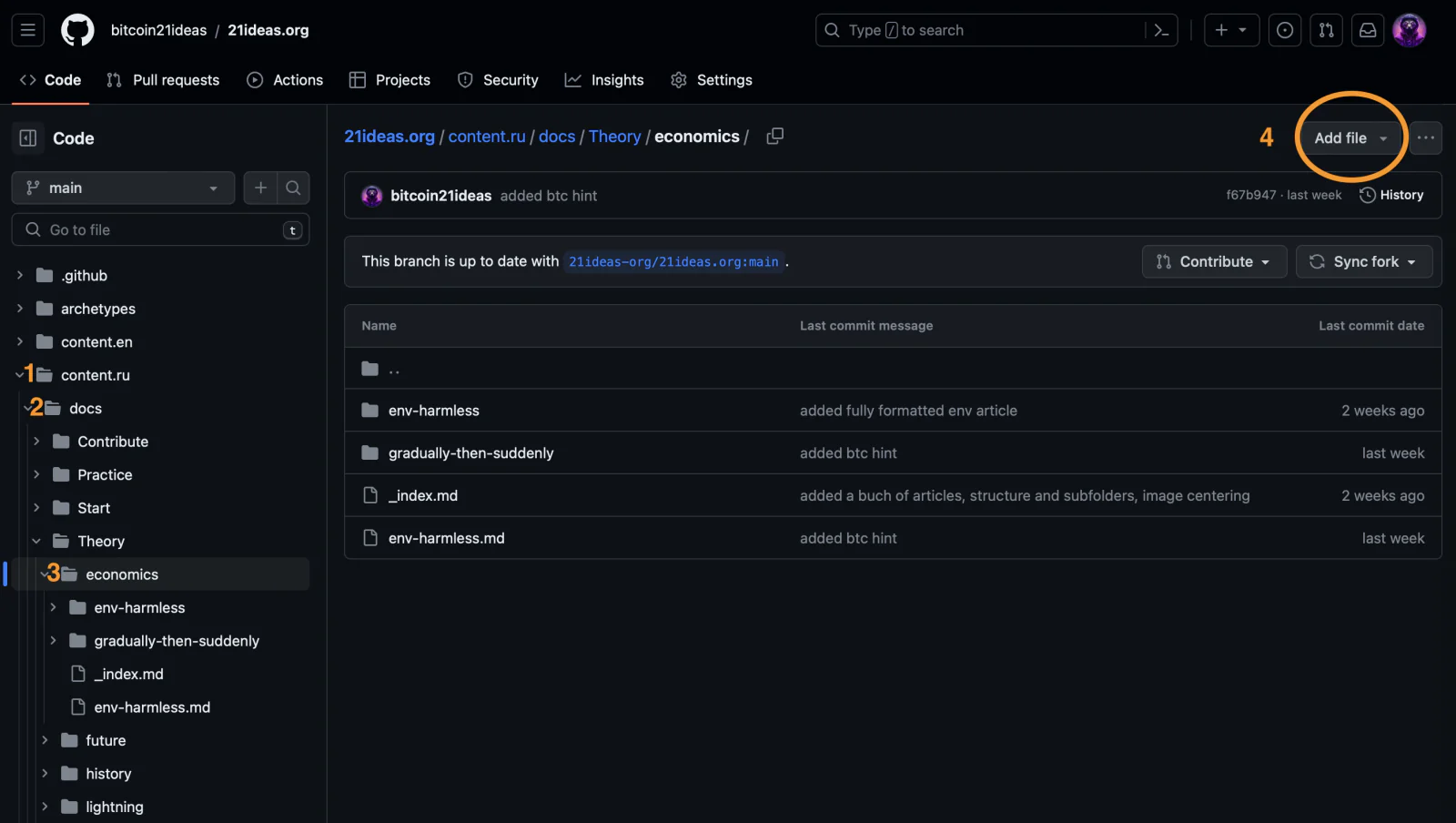Open the Sync fork dropdown
Image resolution: width=1456 pixels, height=823 pixels.
(x=1364, y=261)
